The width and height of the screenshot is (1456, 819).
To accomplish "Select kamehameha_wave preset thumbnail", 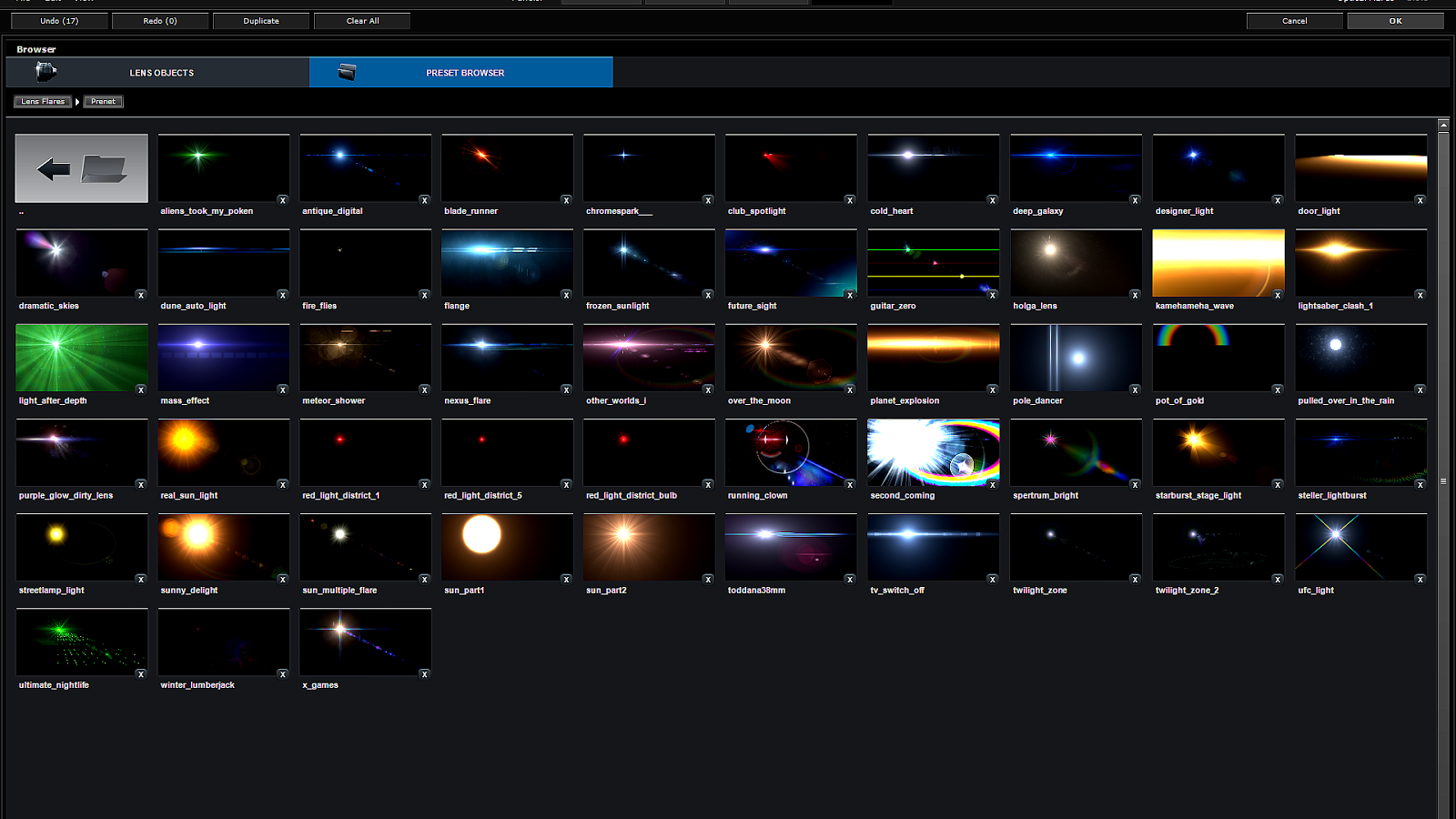I will (x=1218, y=263).
